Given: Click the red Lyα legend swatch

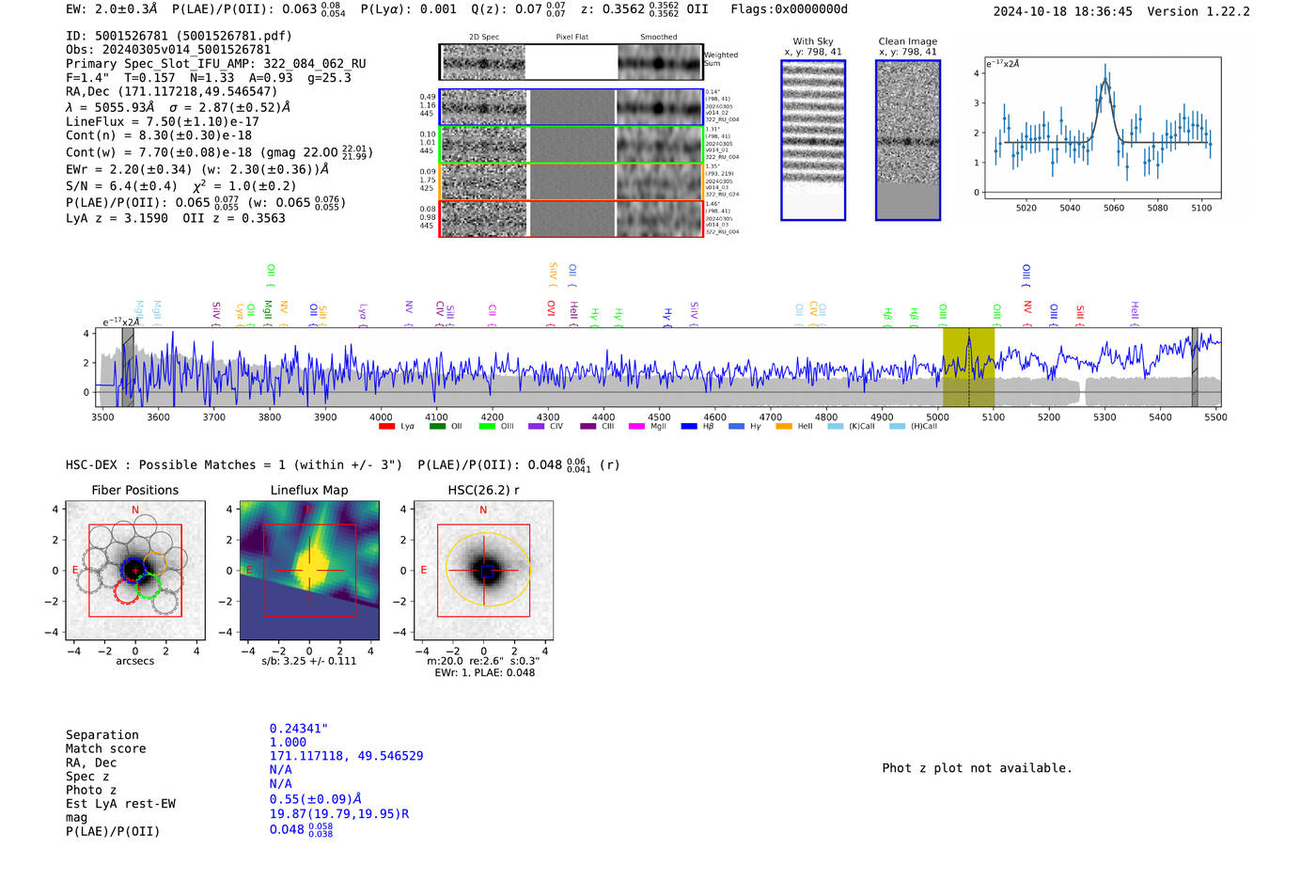Looking at the screenshot, I should (386, 426).
